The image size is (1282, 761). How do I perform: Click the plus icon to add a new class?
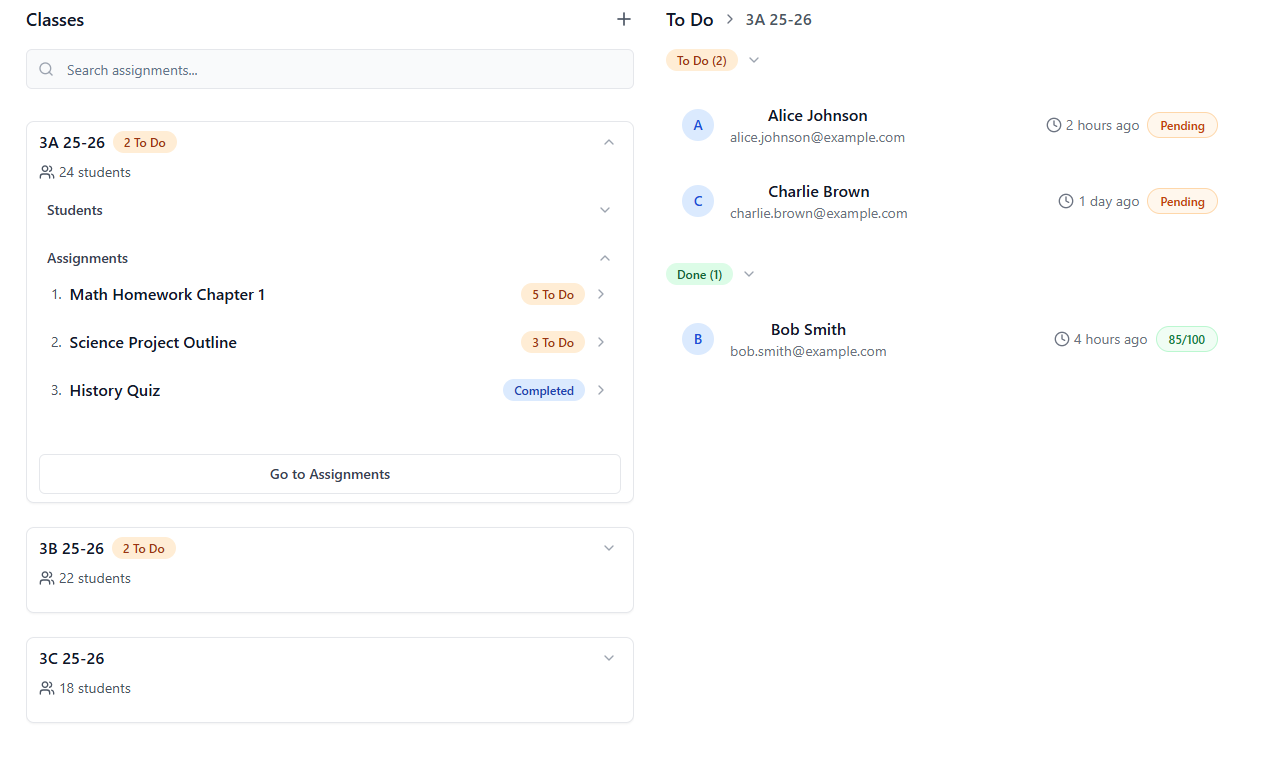(x=623, y=19)
